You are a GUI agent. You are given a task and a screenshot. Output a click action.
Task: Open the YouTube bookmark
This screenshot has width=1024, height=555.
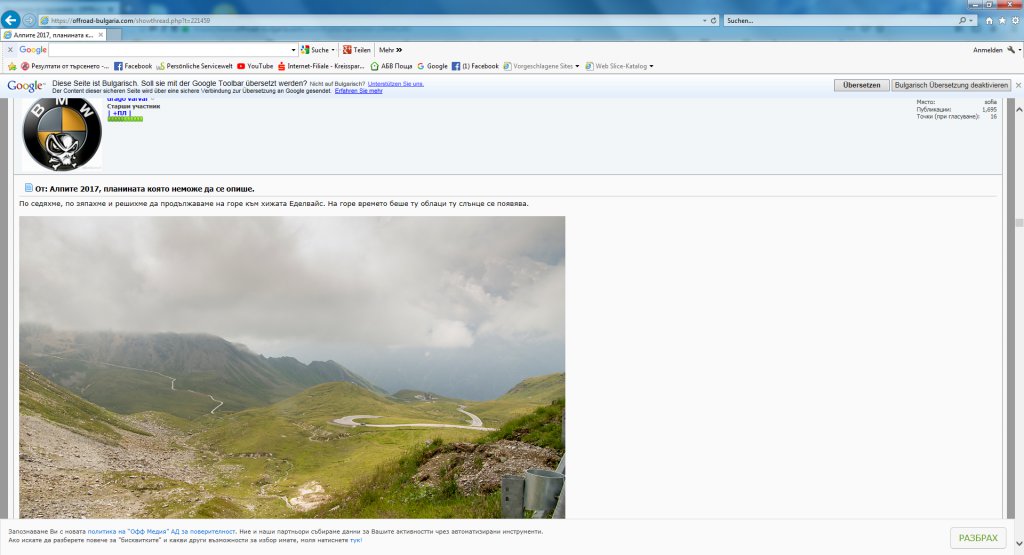(x=255, y=67)
